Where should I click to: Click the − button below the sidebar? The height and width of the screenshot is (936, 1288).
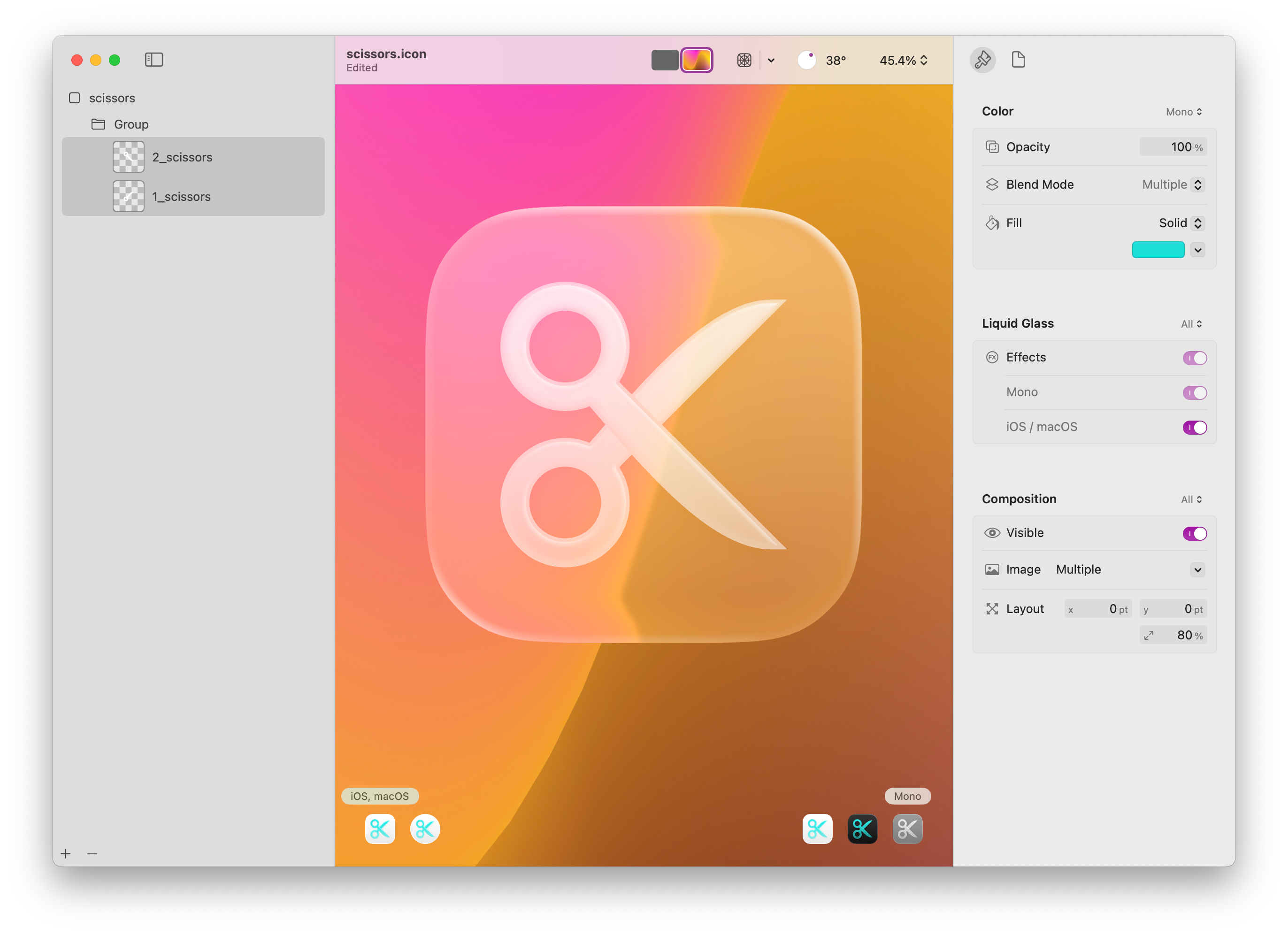(92, 853)
